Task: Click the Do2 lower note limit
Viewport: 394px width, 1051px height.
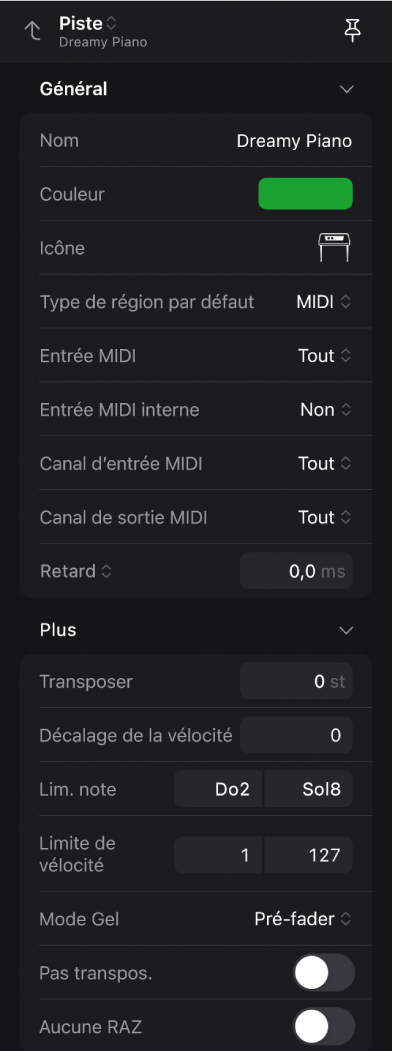Action: pos(218,790)
